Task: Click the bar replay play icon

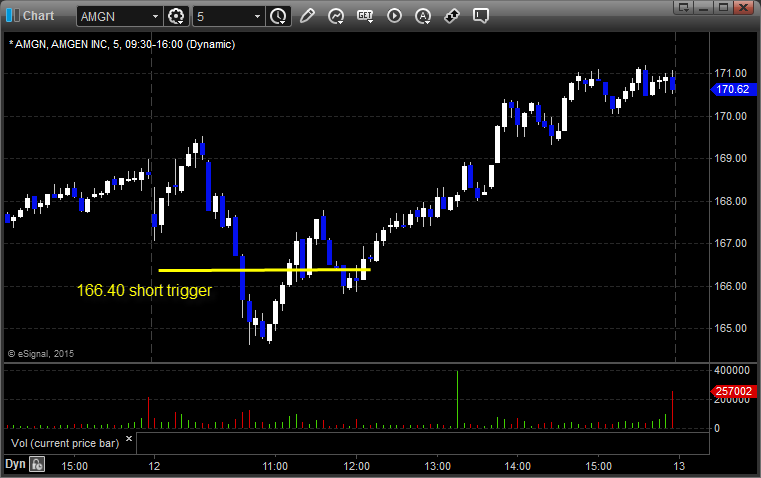Action: click(x=394, y=16)
